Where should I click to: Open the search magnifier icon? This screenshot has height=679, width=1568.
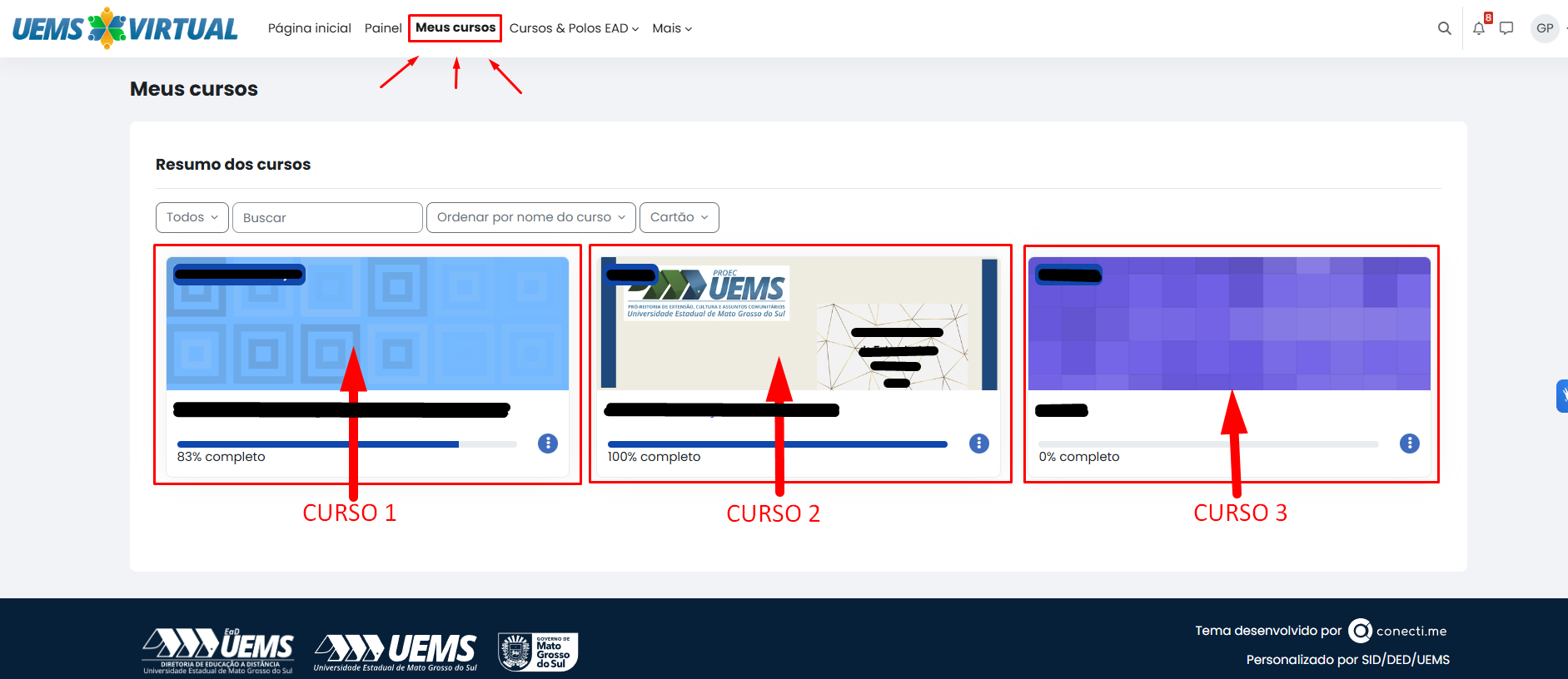tap(1445, 28)
